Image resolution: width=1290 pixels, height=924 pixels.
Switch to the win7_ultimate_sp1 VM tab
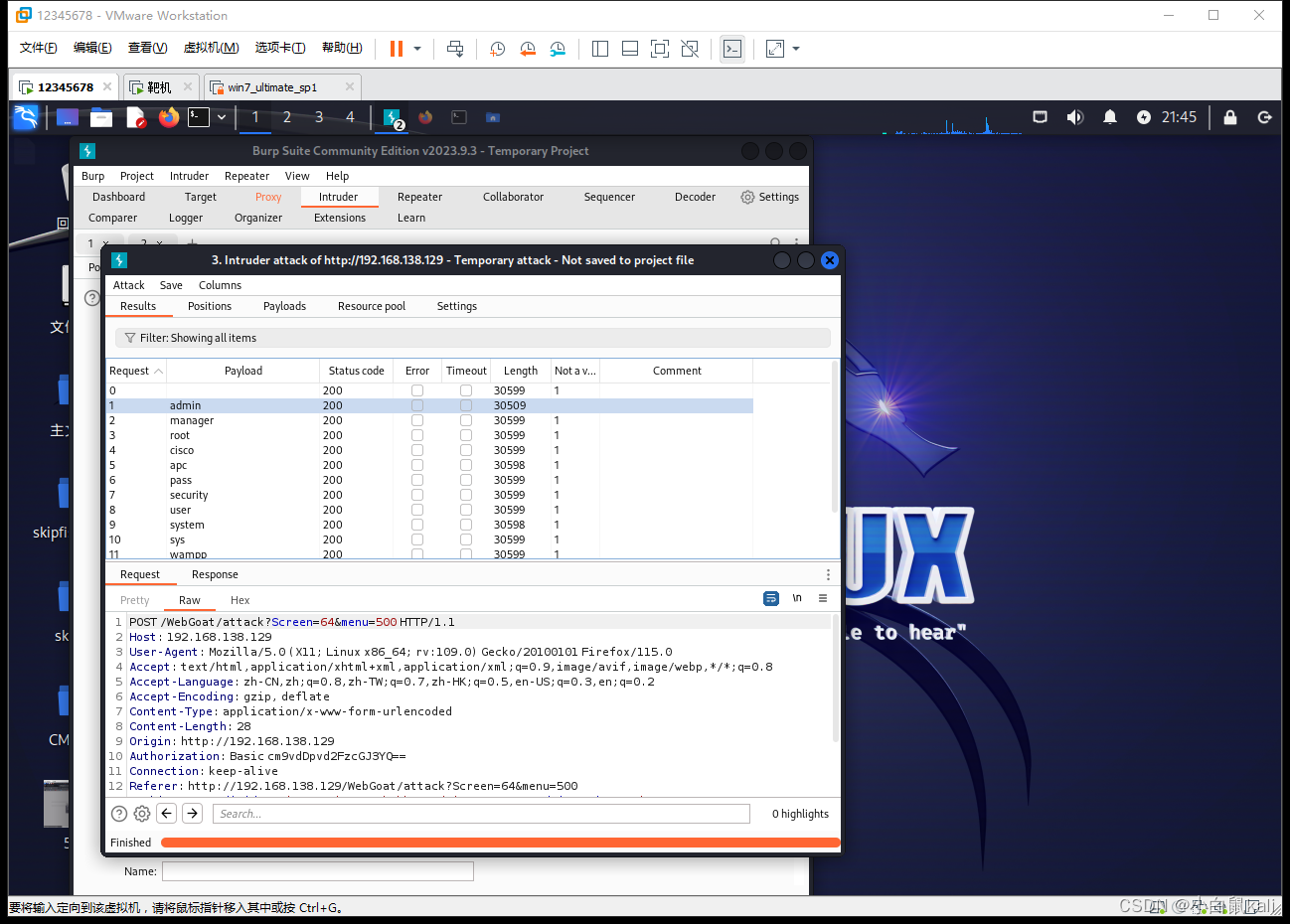[272, 87]
